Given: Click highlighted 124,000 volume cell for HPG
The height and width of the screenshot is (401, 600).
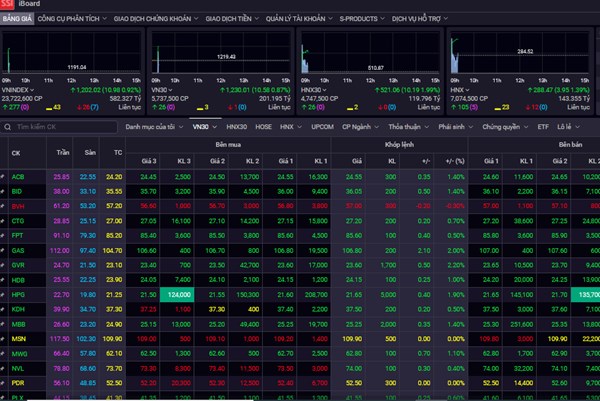Looking at the screenshot, I should pos(177,295).
